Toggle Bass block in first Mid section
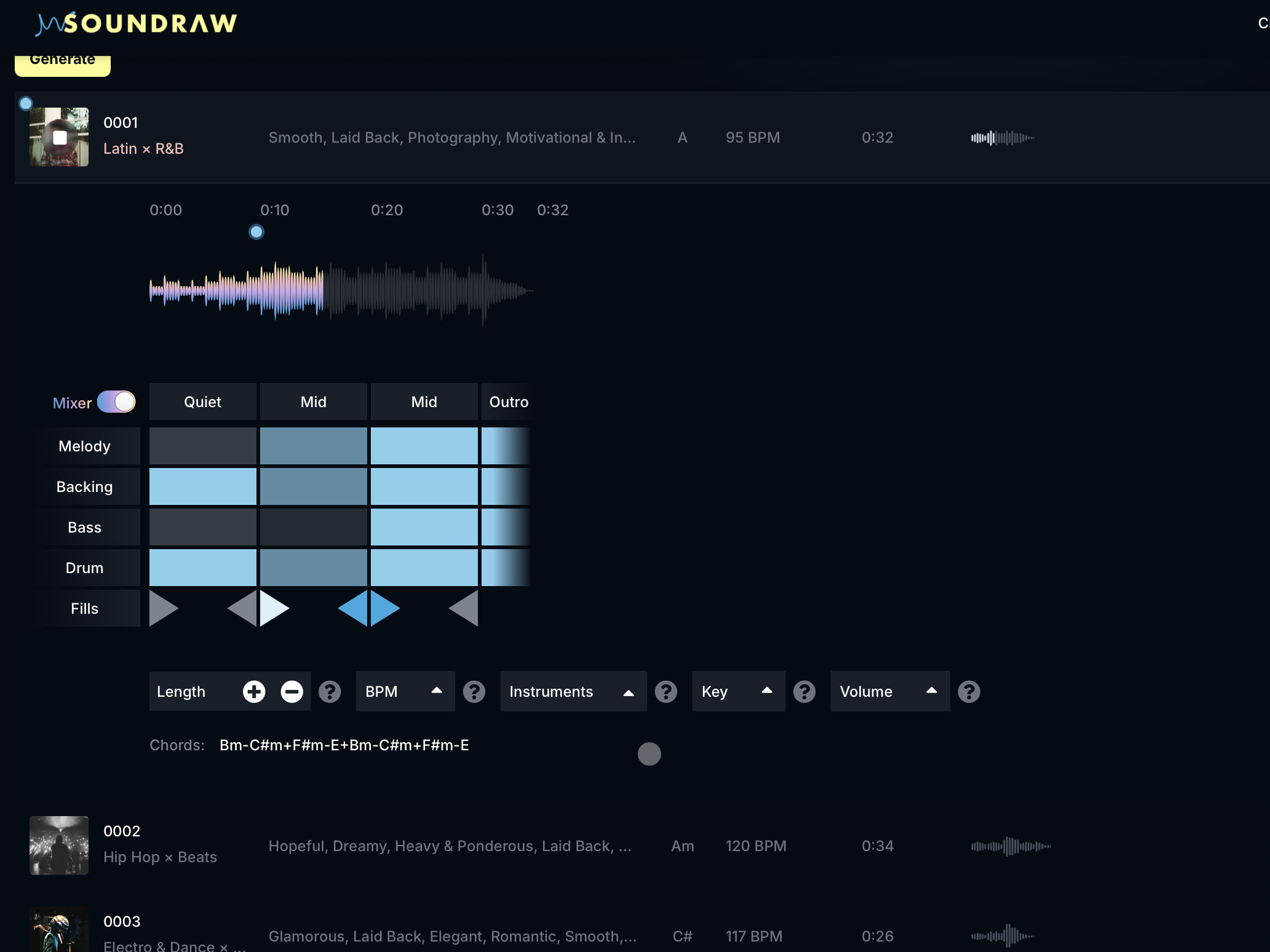Screen dimensions: 1270x952 pyautogui.click(x=314, y=527)
